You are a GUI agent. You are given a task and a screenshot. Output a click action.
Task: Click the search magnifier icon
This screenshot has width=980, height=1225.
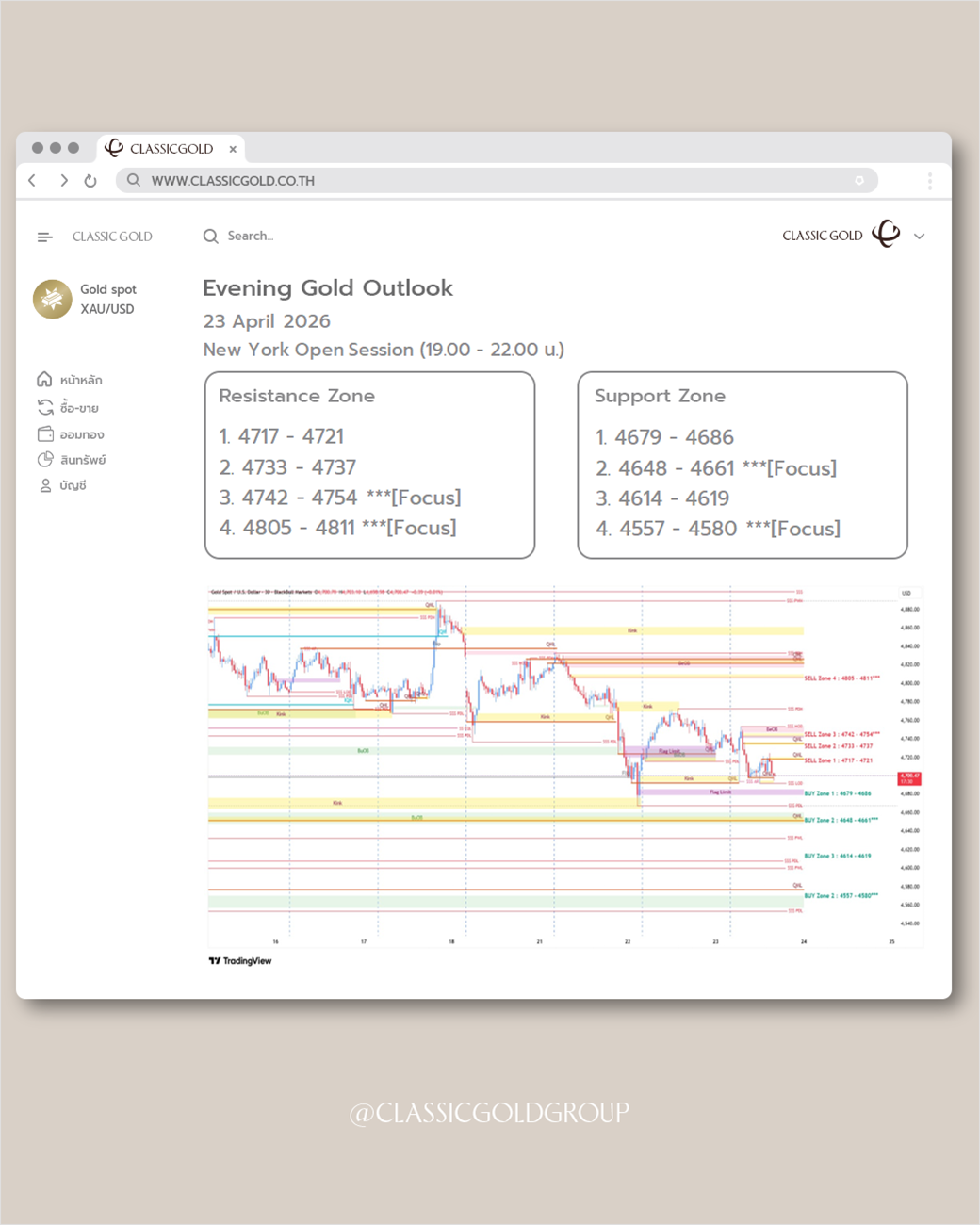(210, 236)
